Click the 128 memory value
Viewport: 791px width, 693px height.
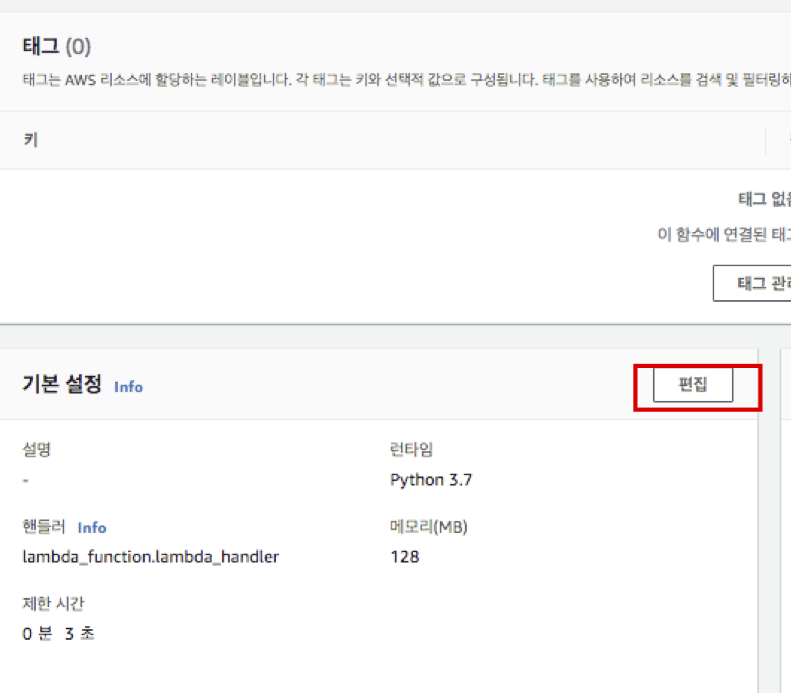point(404,557)
